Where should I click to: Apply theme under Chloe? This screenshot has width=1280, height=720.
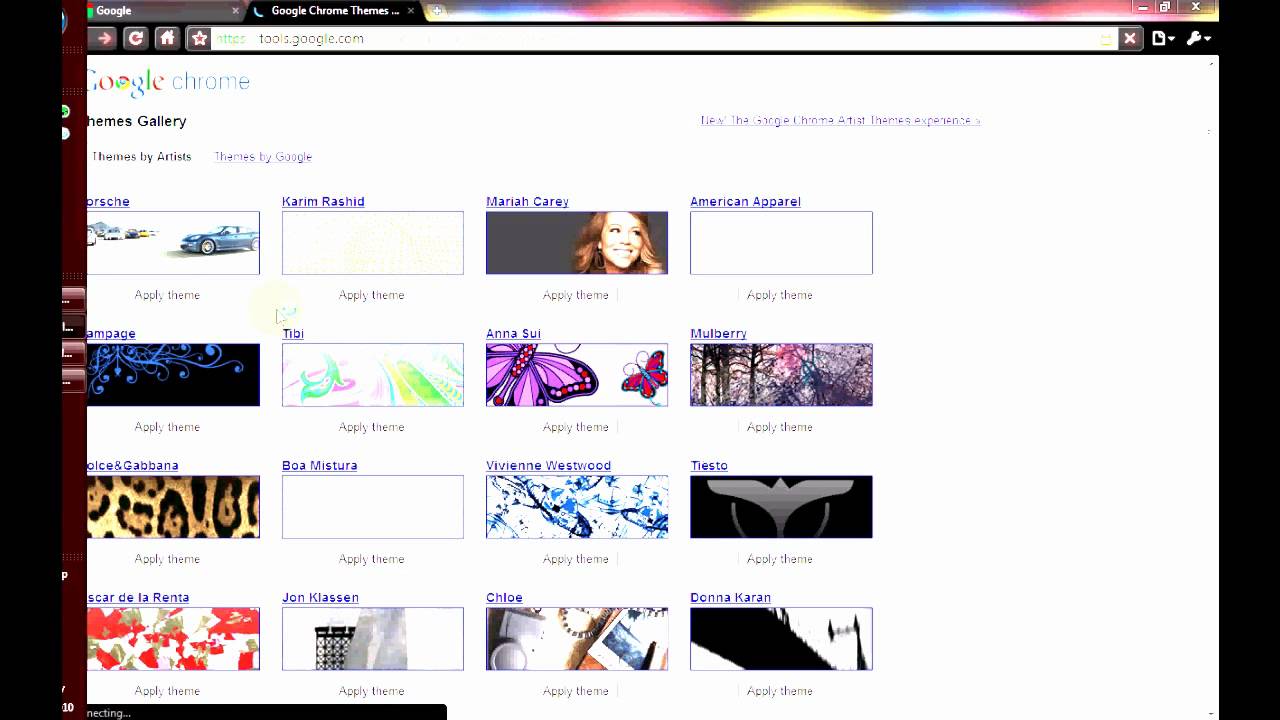(575, 691)
